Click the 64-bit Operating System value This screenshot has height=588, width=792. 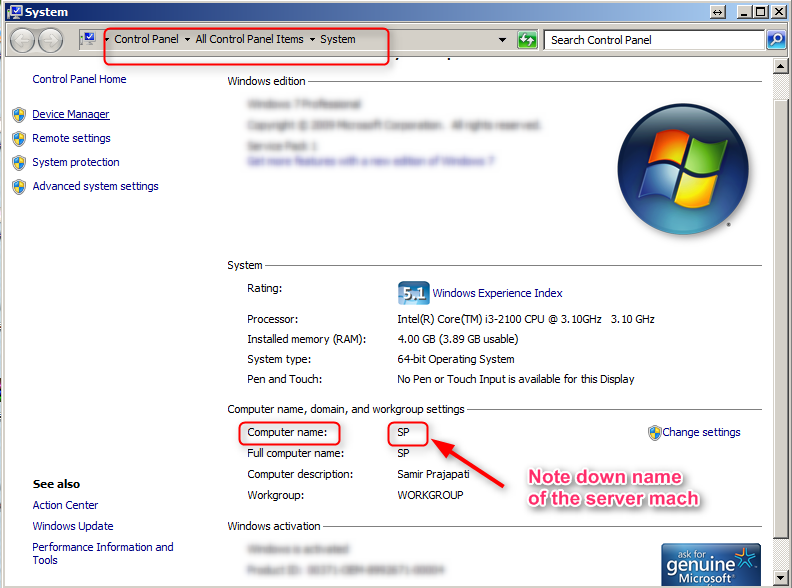coord(456,359)
